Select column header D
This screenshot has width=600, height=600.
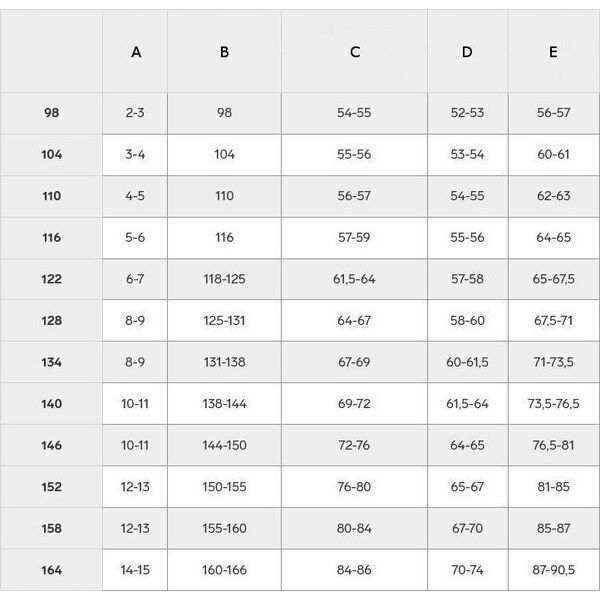[x=468, y=51]
